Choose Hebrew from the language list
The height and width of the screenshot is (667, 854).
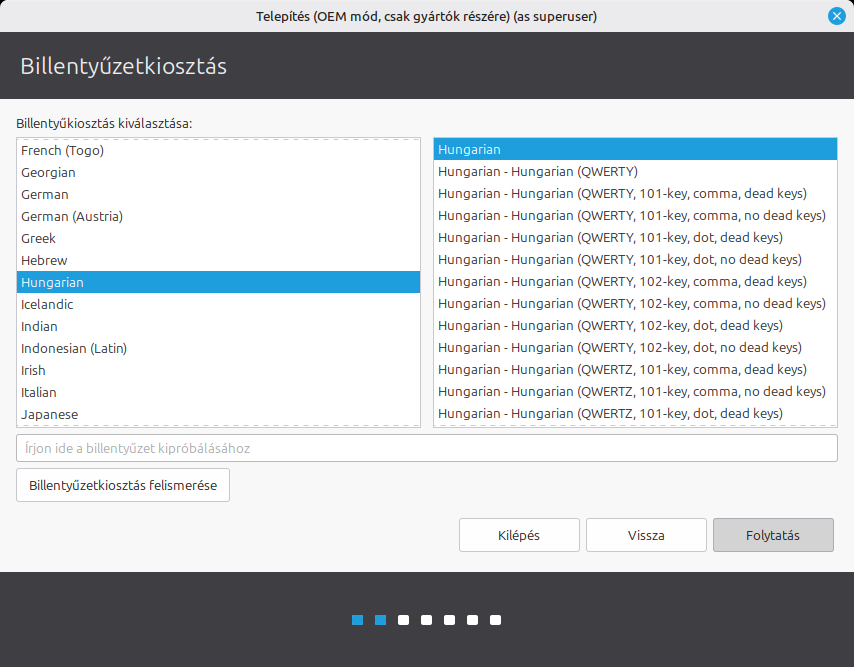pyautogui.click(x=44, y=260)
